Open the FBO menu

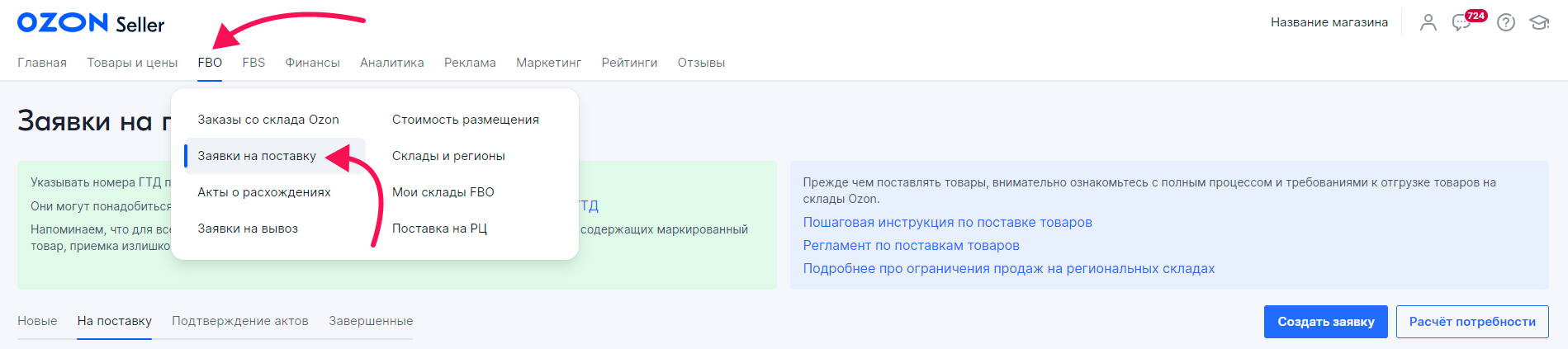[x=210, y=63]
